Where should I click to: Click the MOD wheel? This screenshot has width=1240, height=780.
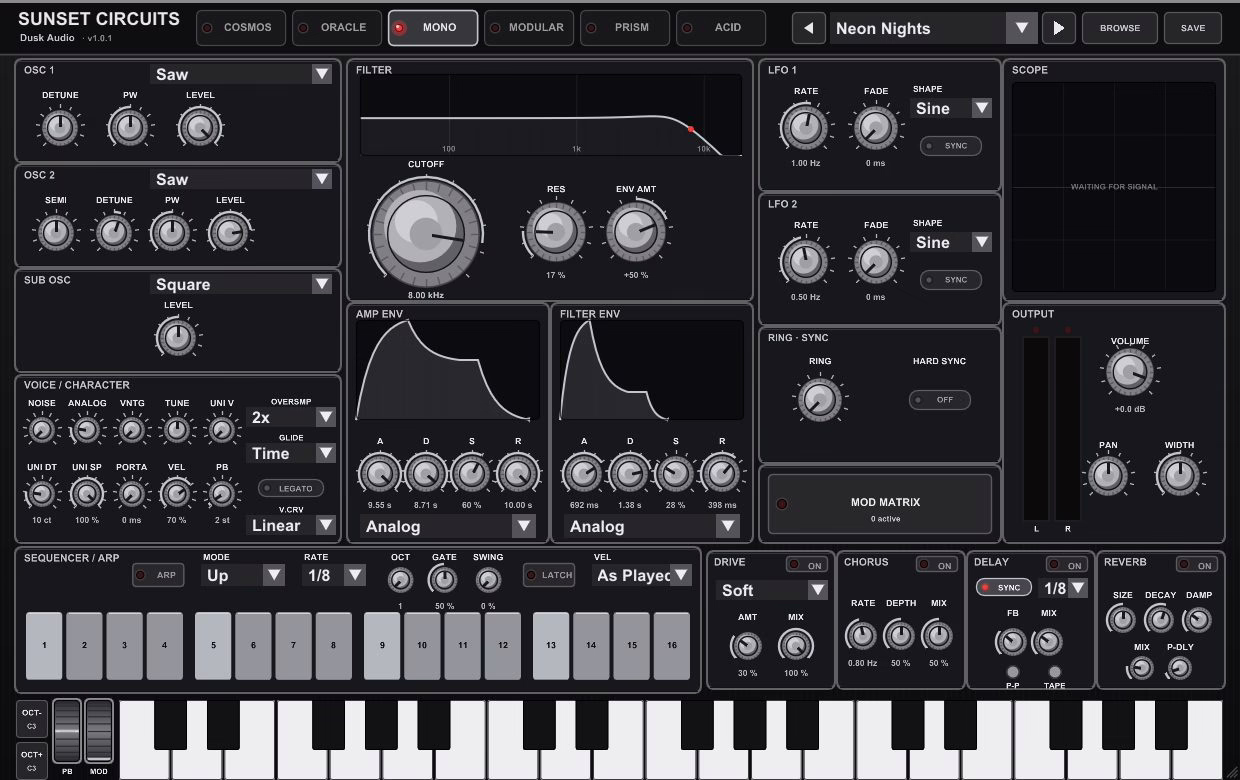click(x=99, y=731)
